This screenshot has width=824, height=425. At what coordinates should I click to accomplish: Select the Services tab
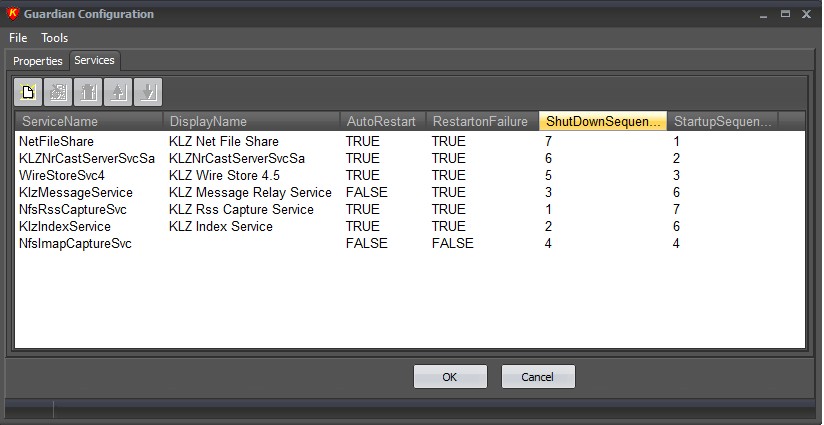(95, 60)
